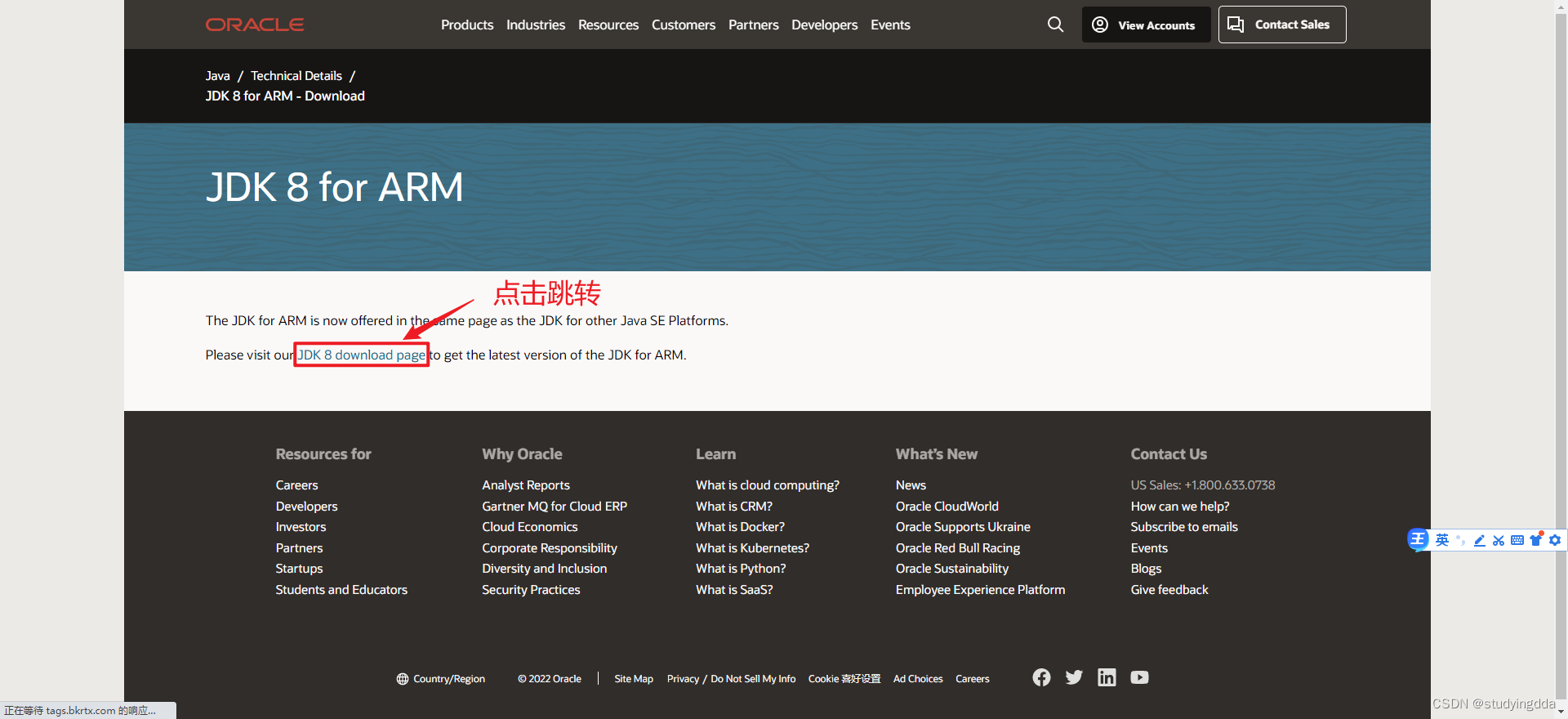Open Oracle Supports Ukraine link
Screen dimensions: 1568x719
click(x=963, y=527)
